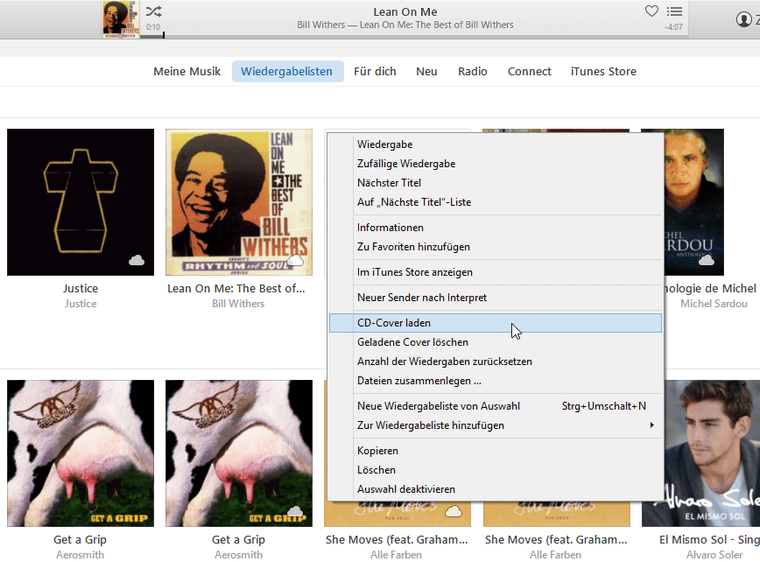Go to the Neu tab

427,71
